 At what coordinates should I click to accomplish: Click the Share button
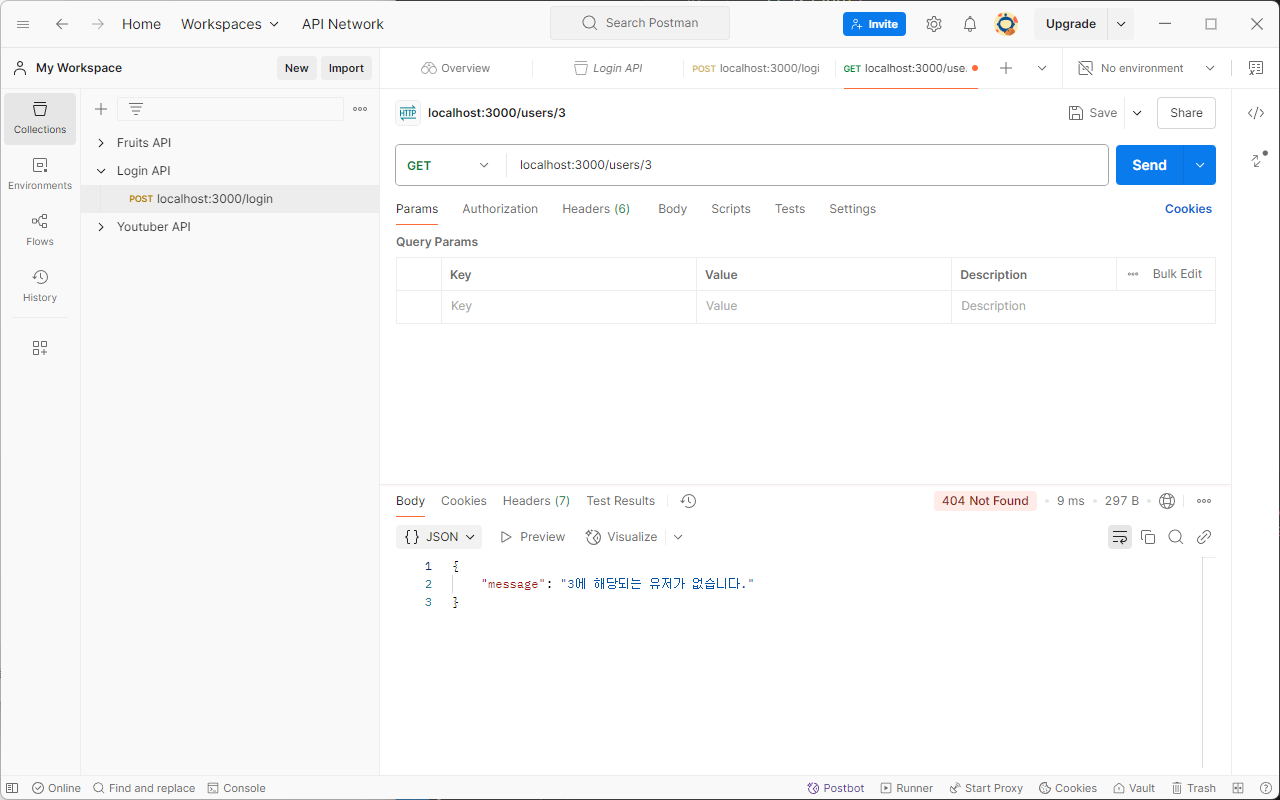point(1186,113)
